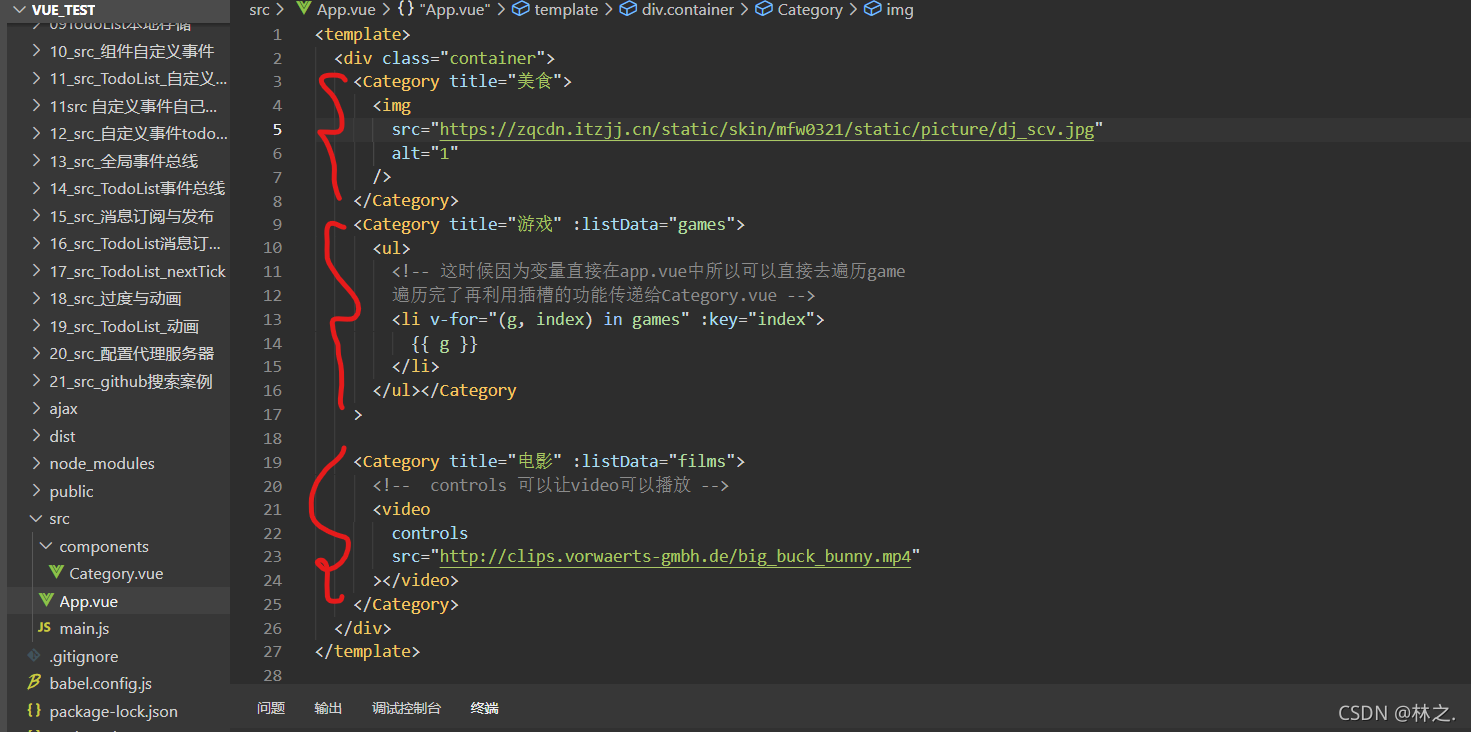Open the 19_src_TodoList_动画 folder row
Screen dimensions: 1471x732
[118, 326]
